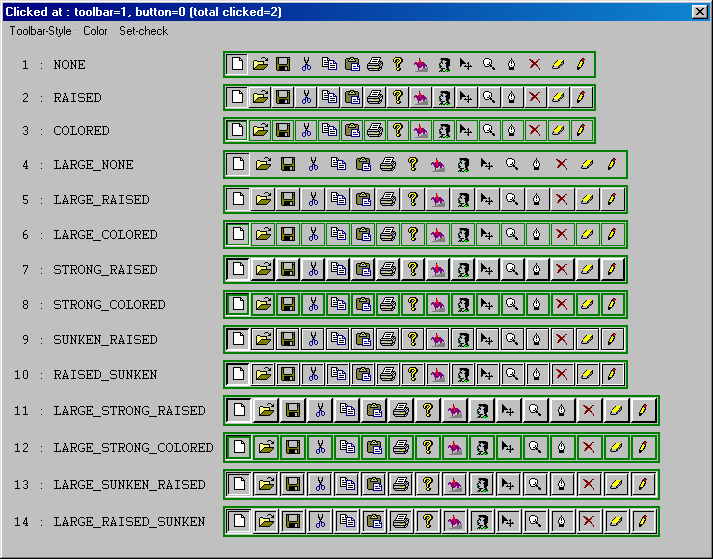Open the Toolbar-Style menu
This screenshot has height=559, width=713.
(40, 31)
